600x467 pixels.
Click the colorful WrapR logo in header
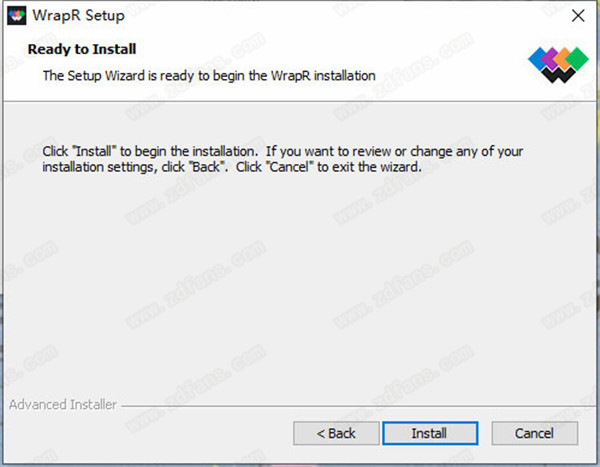coord(558,65)
